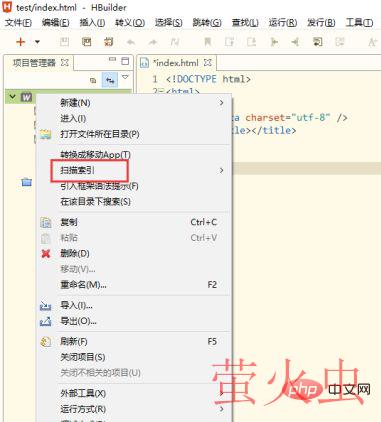Screen dimensions: 381x422
Task: Open the 发行(B) menu
Action: (x=321, y=23)
